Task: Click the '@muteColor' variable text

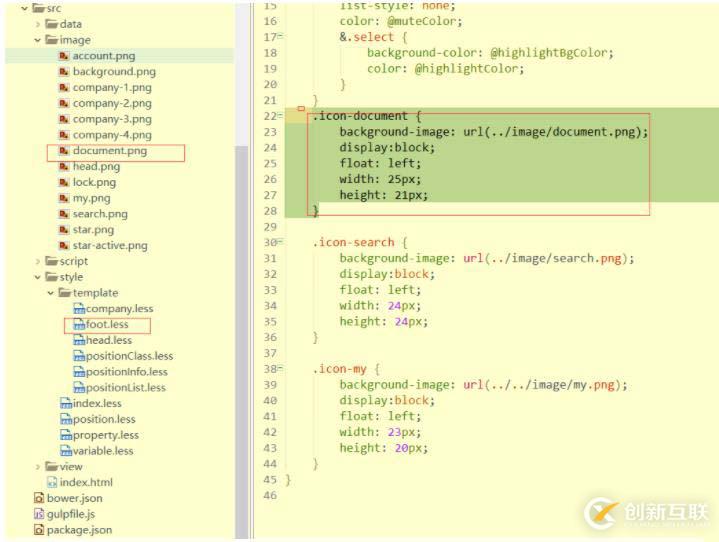Action: (421, 22)
